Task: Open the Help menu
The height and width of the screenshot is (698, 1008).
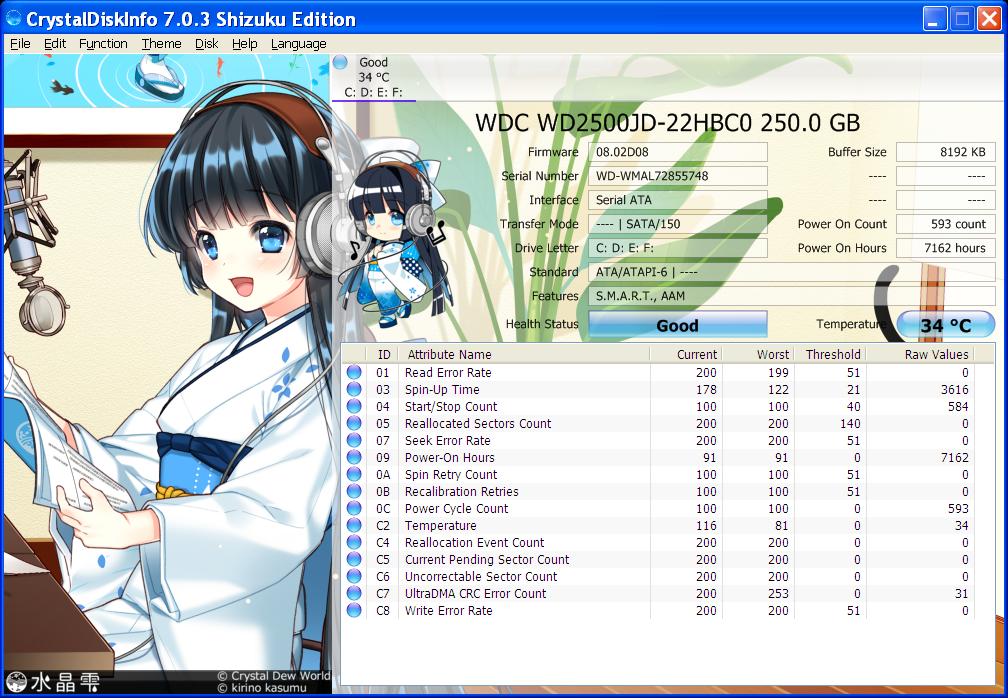Action: [x=244, y=44]
